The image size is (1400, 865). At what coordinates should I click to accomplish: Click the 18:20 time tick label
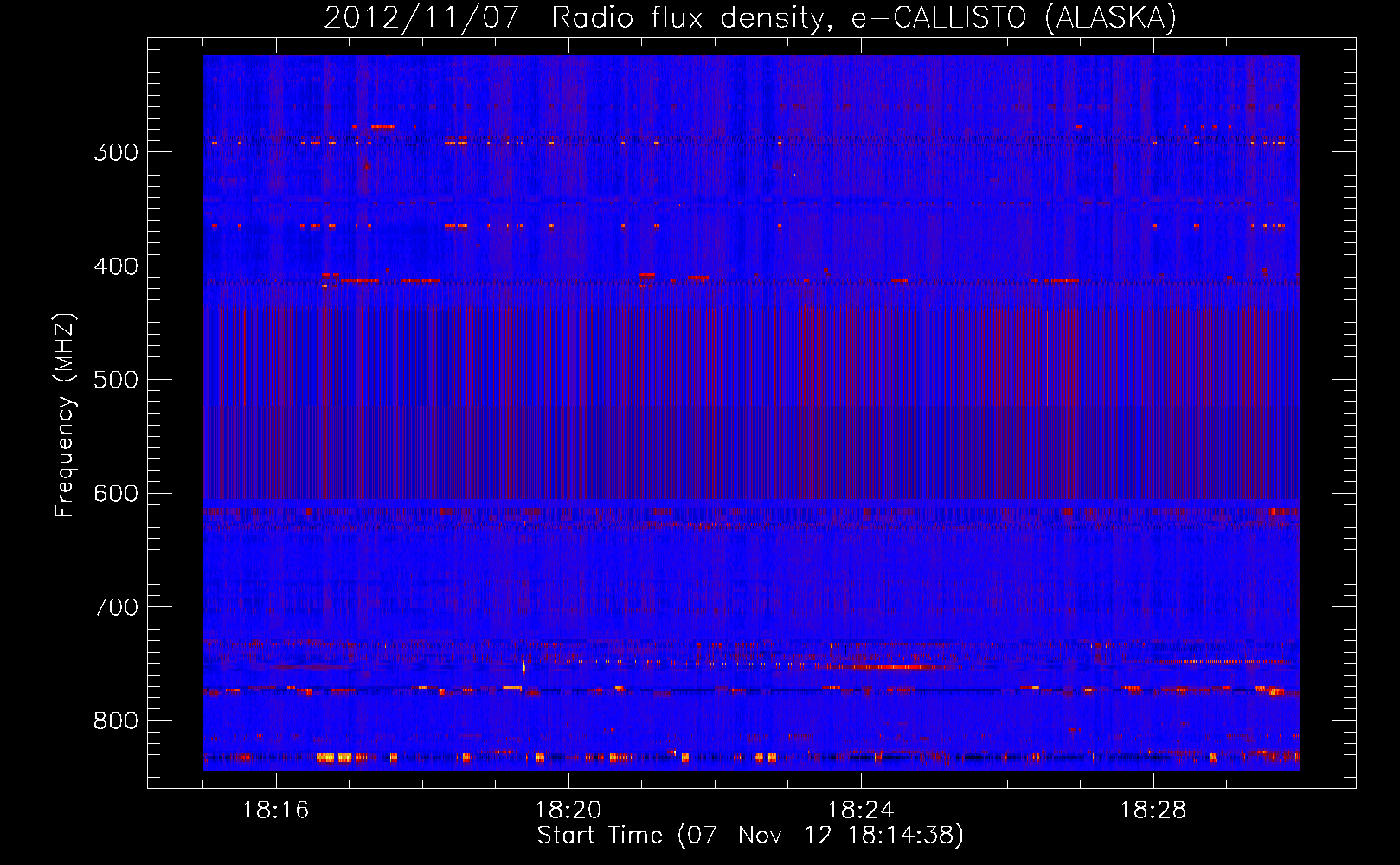pos(568,811)
